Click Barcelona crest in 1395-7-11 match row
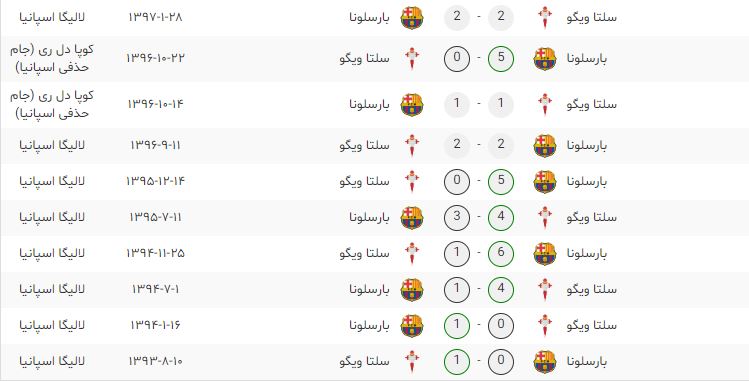This screenshot has width=749, height=381. click(412, 218)
